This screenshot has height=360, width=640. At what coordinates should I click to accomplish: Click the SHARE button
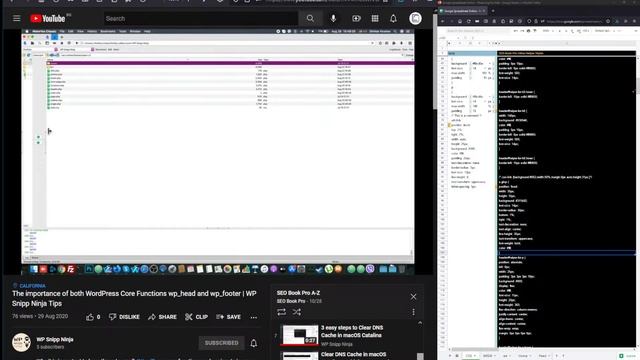(x=162, y=317)
